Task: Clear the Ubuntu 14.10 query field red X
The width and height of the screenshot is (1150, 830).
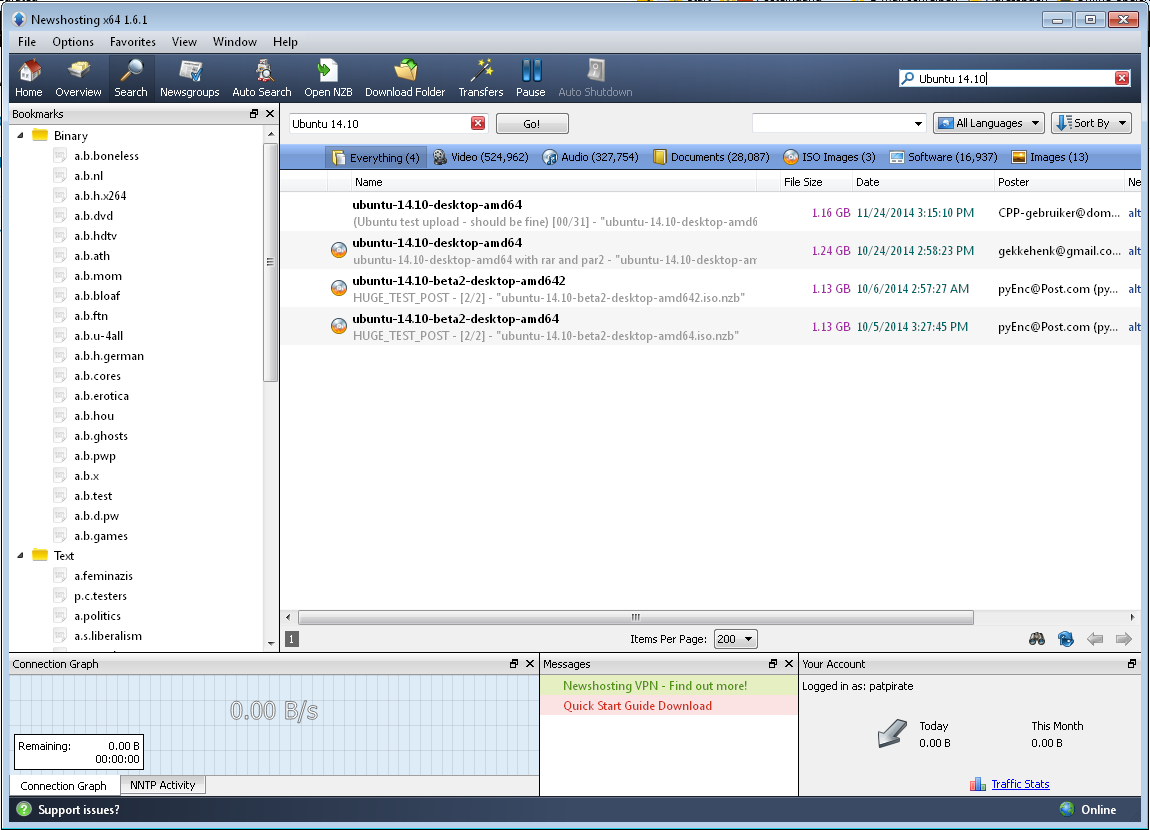Action: tap(477, 123)
